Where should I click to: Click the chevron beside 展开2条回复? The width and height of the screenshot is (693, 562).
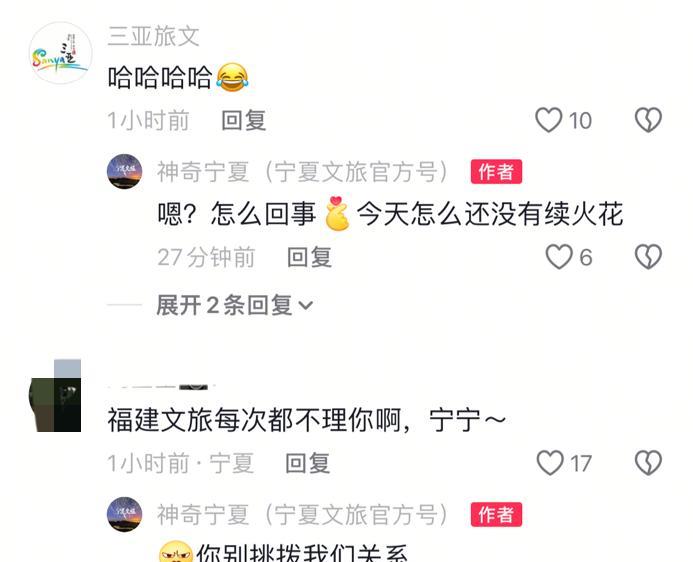point(306,305)
